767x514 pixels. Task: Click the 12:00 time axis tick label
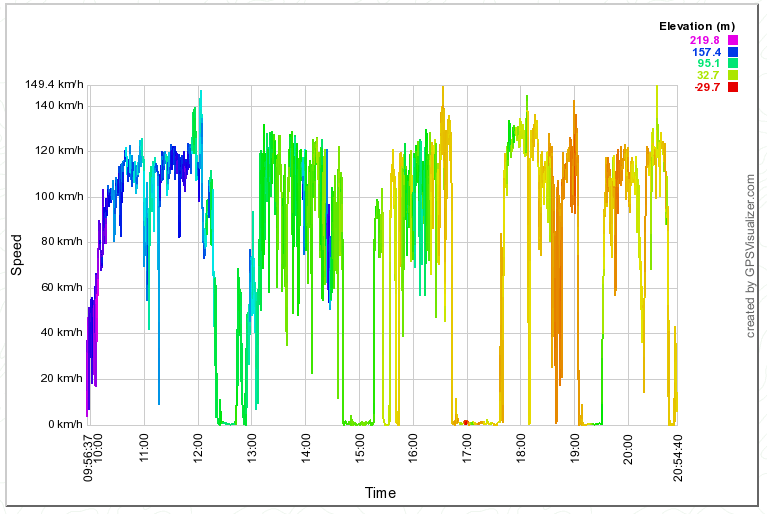197,445
